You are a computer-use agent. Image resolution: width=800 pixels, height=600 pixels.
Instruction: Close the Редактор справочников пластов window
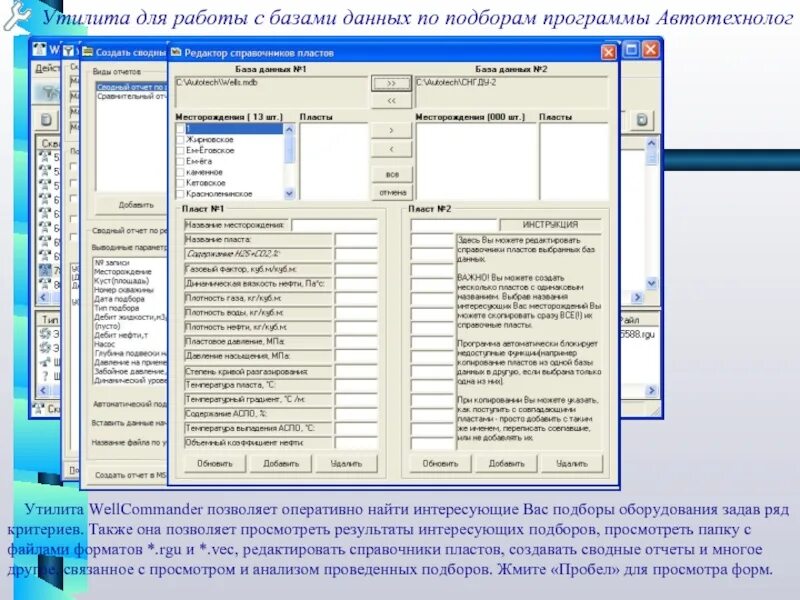tap(608, 53)
